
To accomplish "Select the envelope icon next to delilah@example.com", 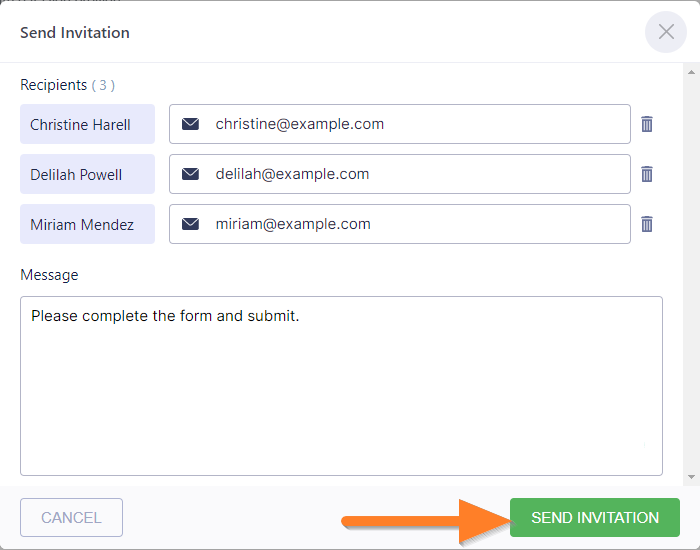I will coord(190,174).
